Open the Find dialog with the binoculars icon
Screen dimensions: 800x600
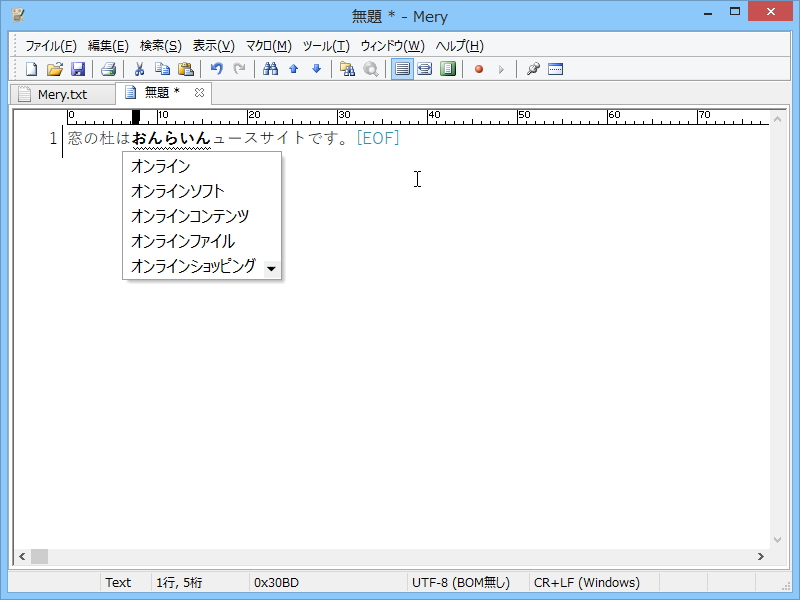(x=268, y=69)
